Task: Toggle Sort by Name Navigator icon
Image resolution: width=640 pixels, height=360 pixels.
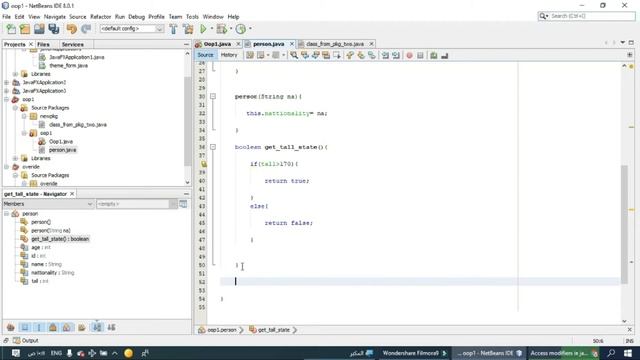Action: [x=97, y=327]
